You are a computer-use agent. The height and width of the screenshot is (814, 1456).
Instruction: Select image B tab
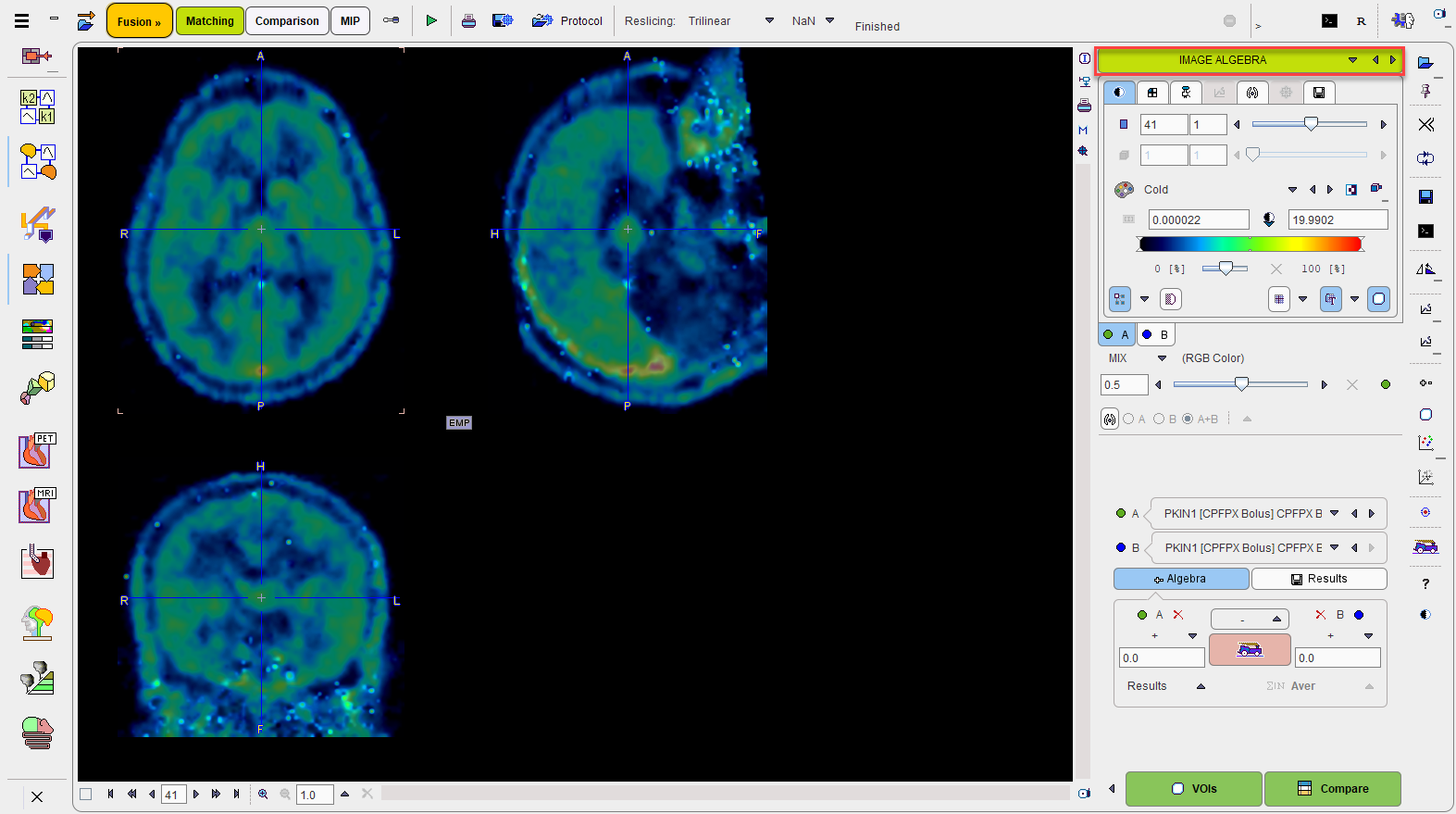[x=1155, y=334]
